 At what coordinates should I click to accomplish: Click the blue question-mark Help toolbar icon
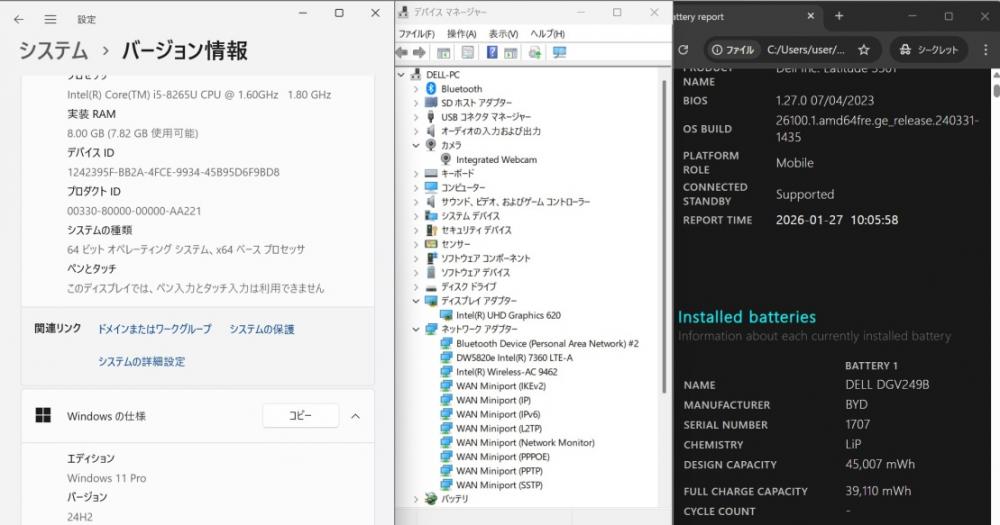point(492,52)
